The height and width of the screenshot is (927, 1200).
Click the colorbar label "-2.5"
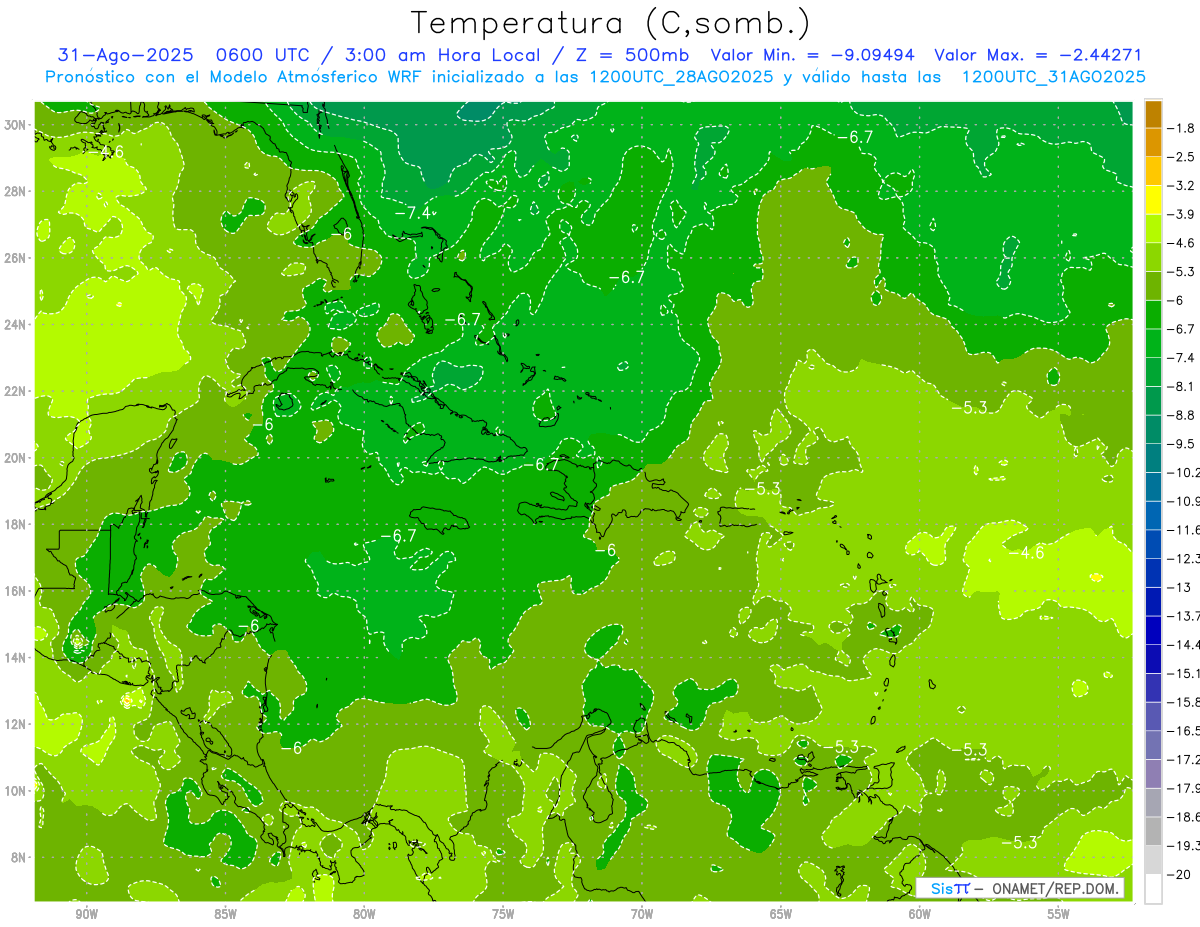click(1181, 157)
